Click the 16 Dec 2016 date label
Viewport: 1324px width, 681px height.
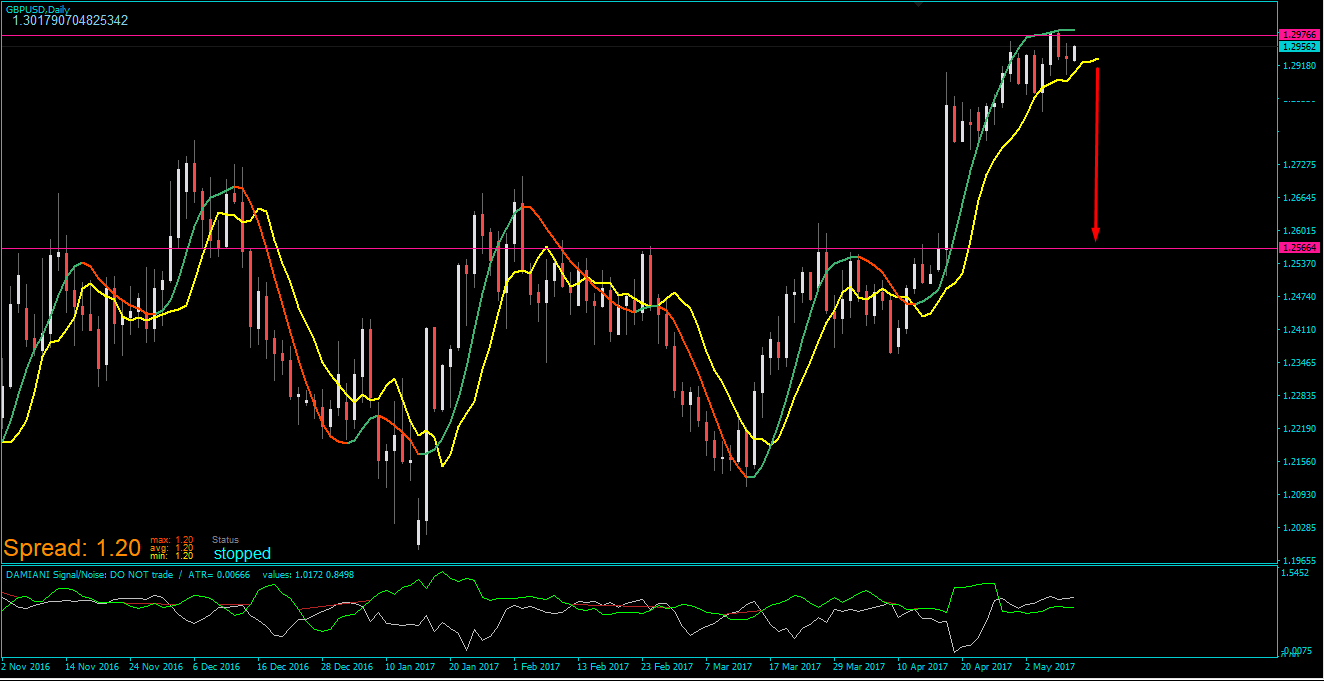(x=284, y=666)
